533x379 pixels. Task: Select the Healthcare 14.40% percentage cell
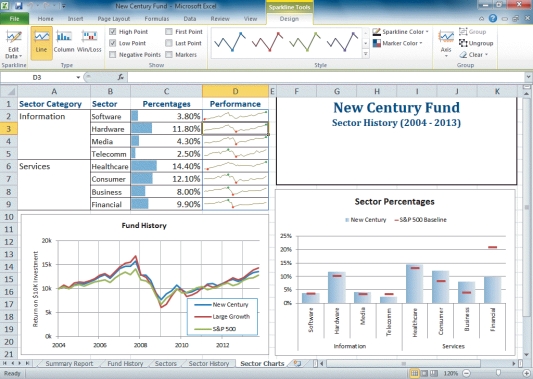point(167,166)
